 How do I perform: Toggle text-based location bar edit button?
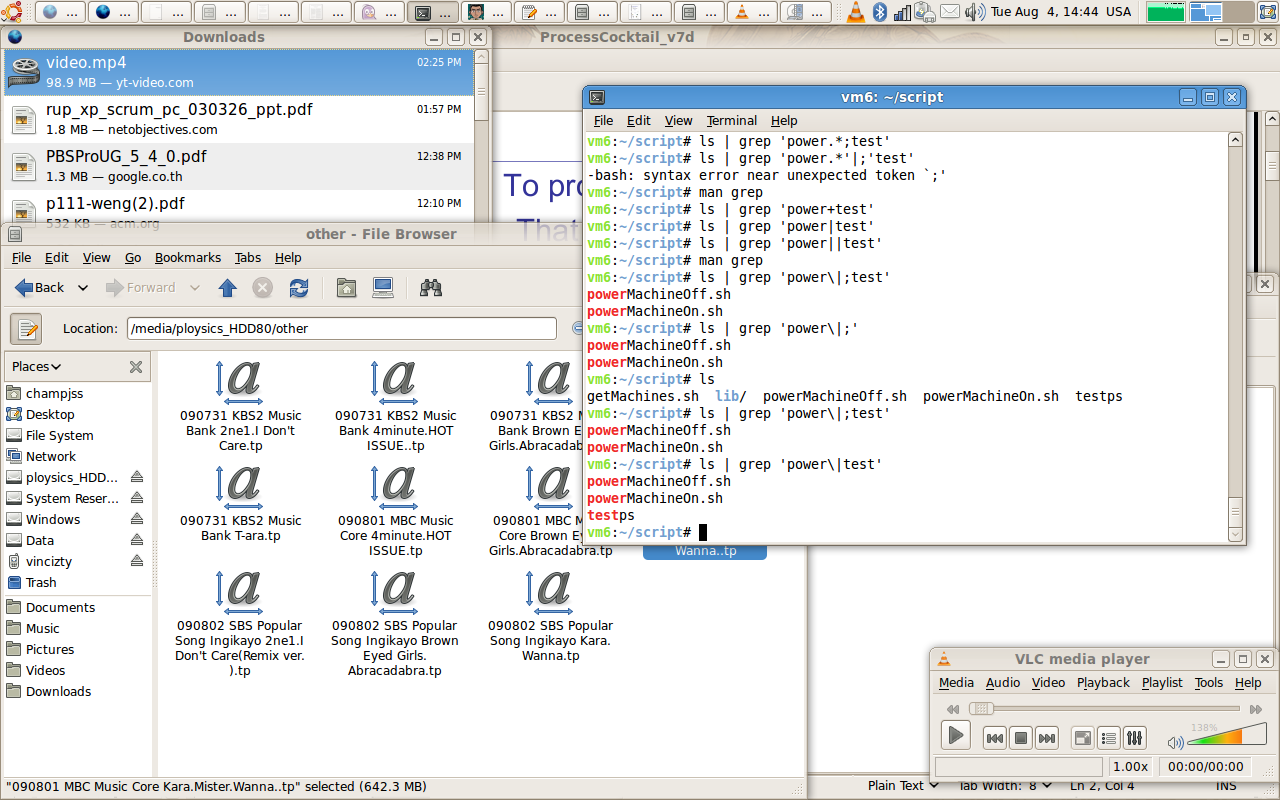pyautogui.click(x=26, y=328)
